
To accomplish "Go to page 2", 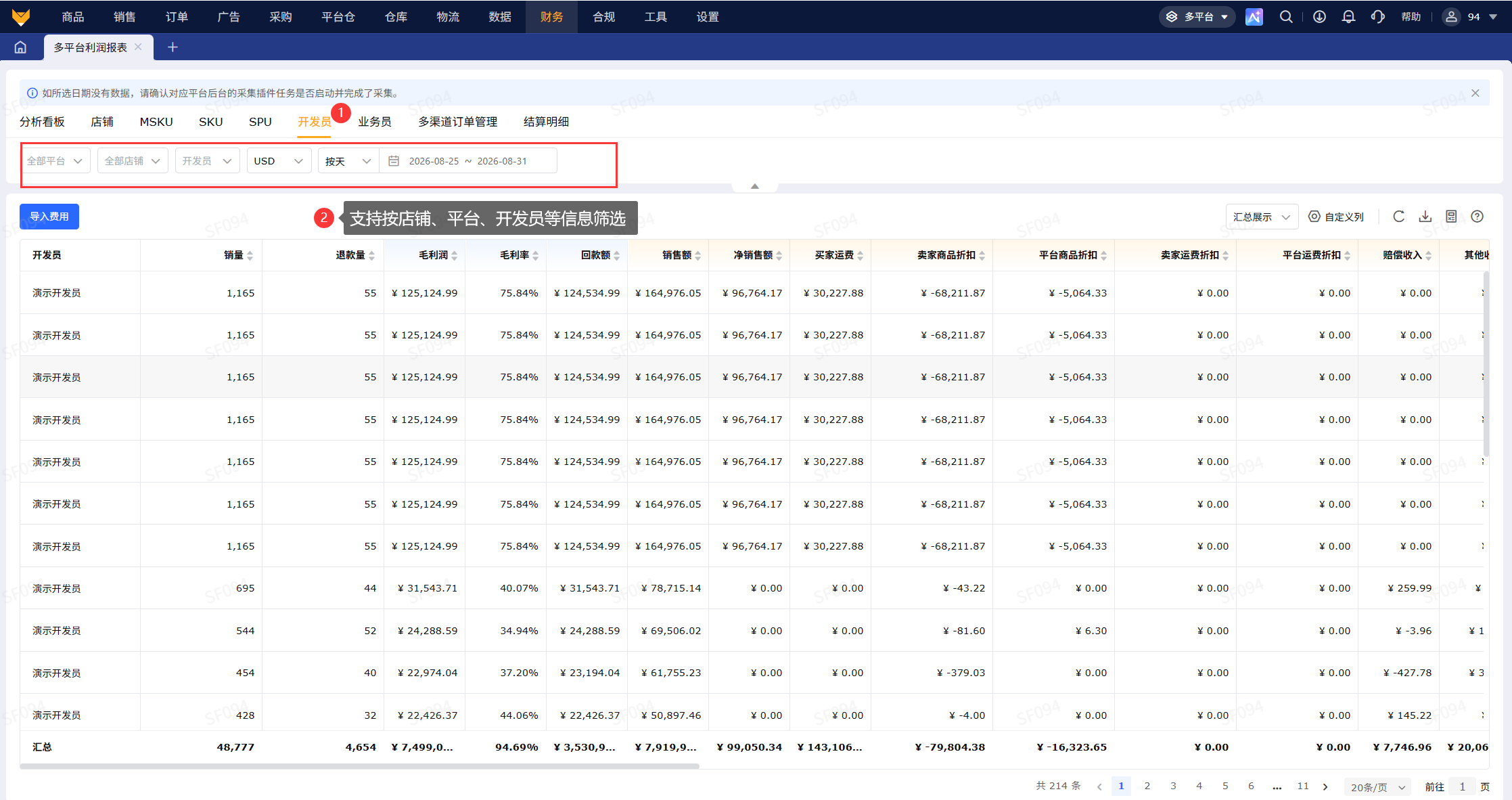I will (1147, 786).
